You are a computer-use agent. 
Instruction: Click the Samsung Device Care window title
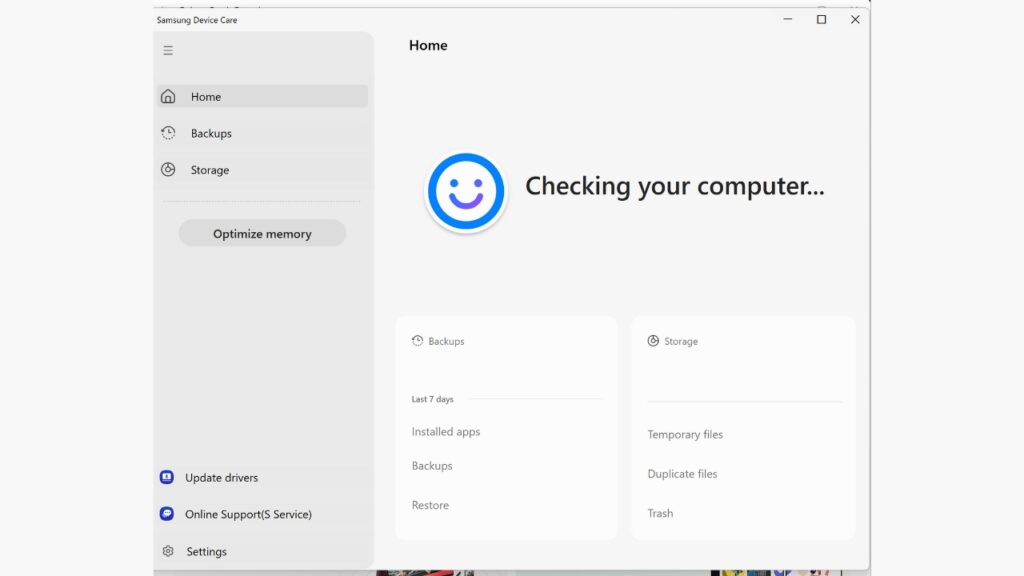197,20
